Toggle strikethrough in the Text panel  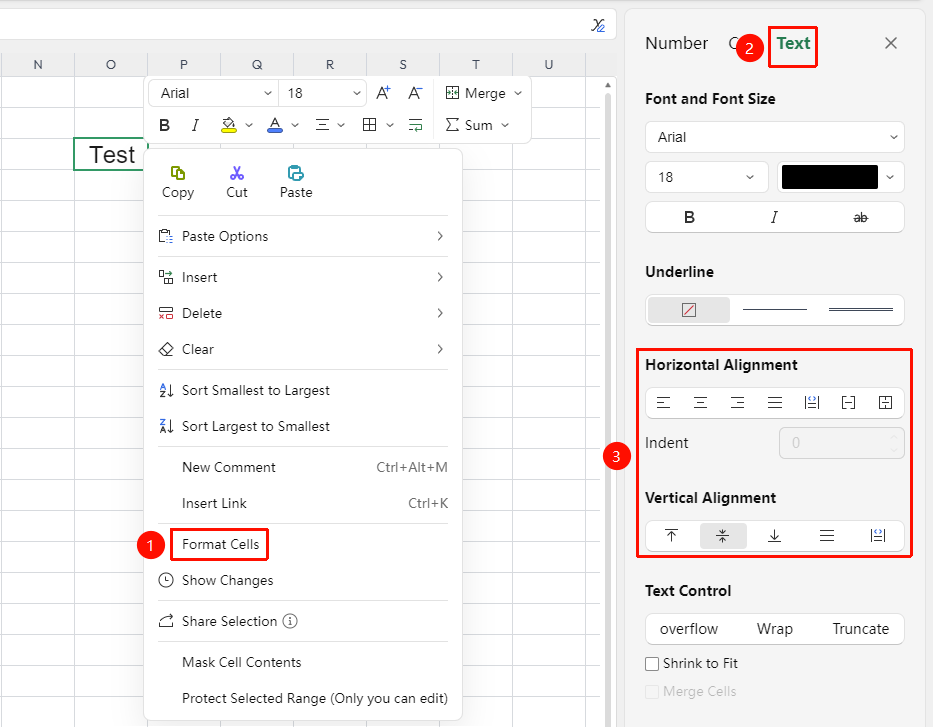tap(860, 218)
